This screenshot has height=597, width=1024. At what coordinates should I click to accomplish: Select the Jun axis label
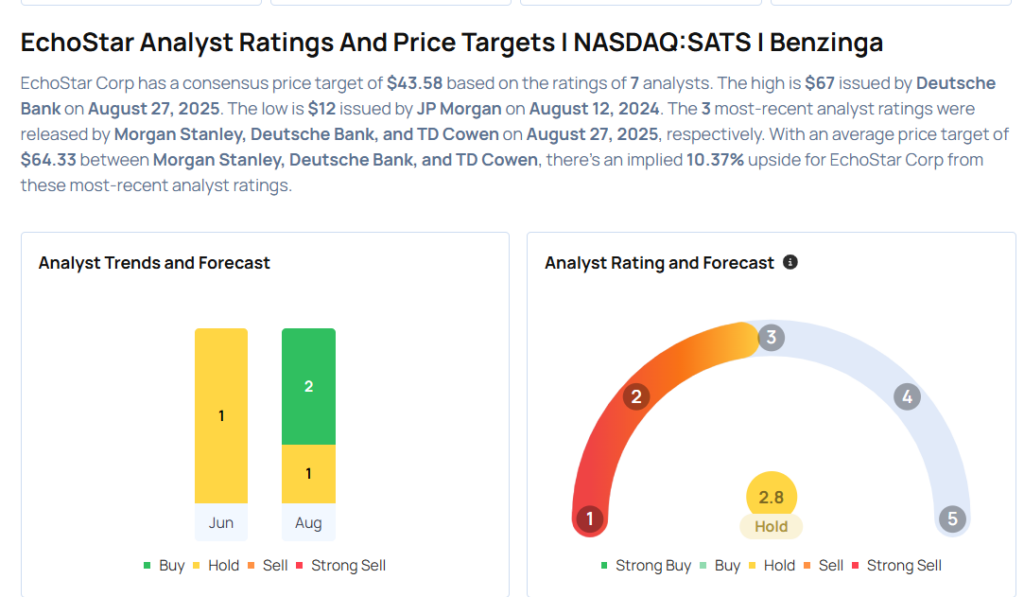pos(221,523)
